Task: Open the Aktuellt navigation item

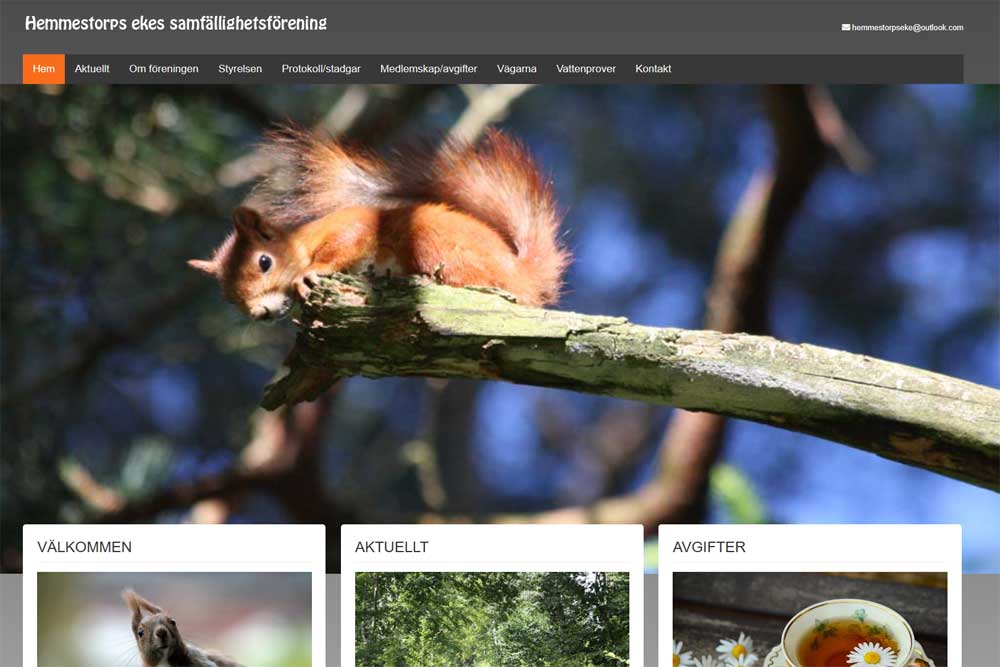Action: click(x=92, y=69)
